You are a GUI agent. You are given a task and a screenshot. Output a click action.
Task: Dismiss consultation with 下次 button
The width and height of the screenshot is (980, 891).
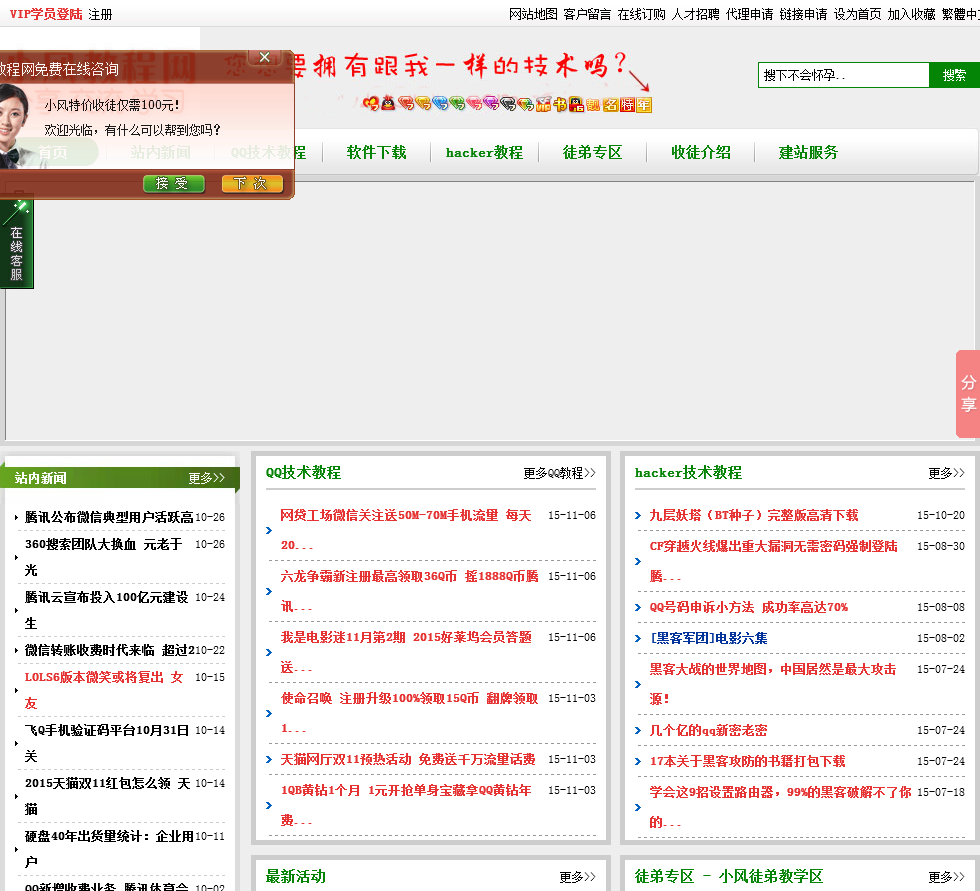pyautogui.click(x=252, y=184)
